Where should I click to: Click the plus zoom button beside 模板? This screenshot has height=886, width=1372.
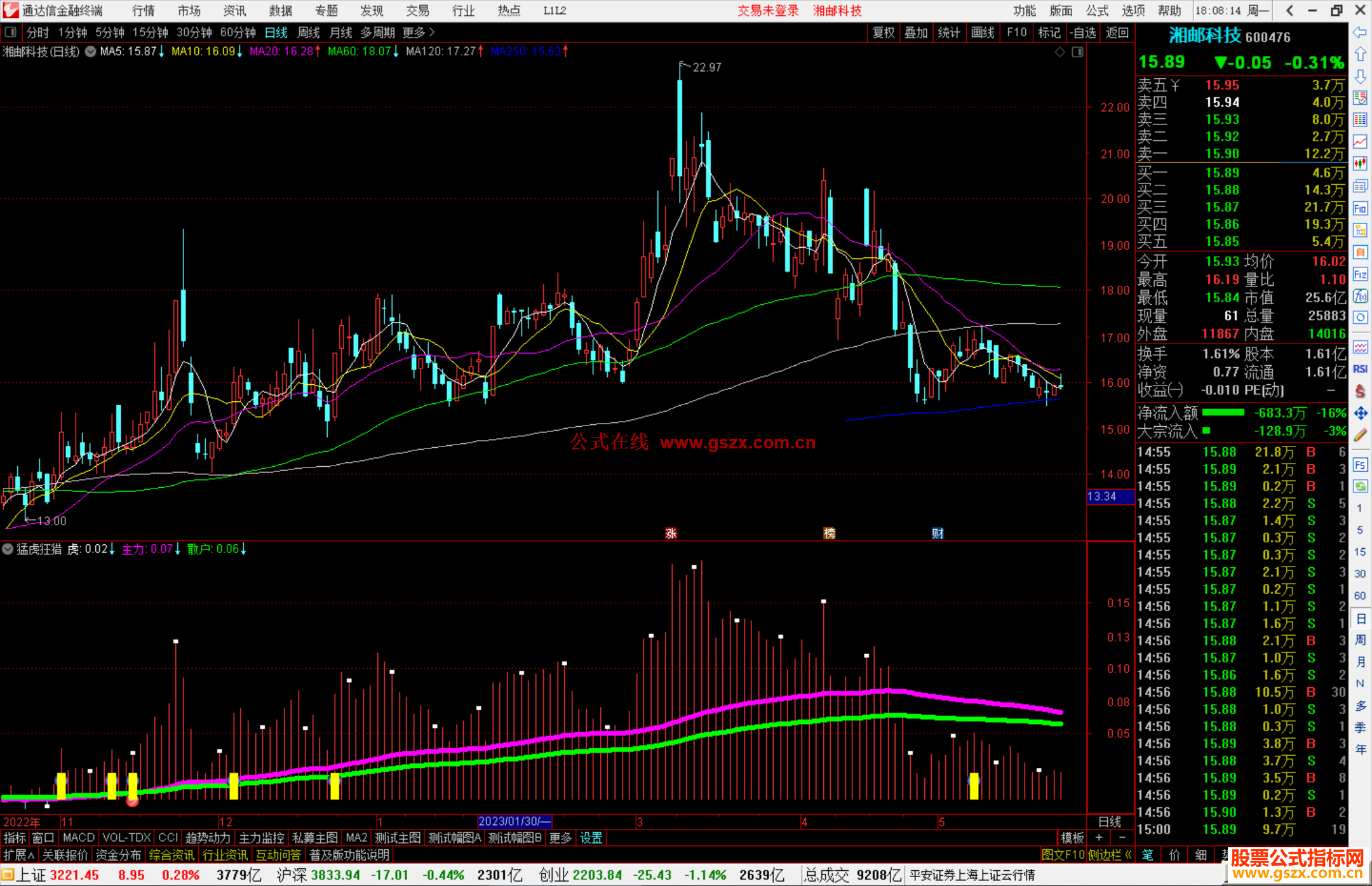click(x=1100, y=838)
